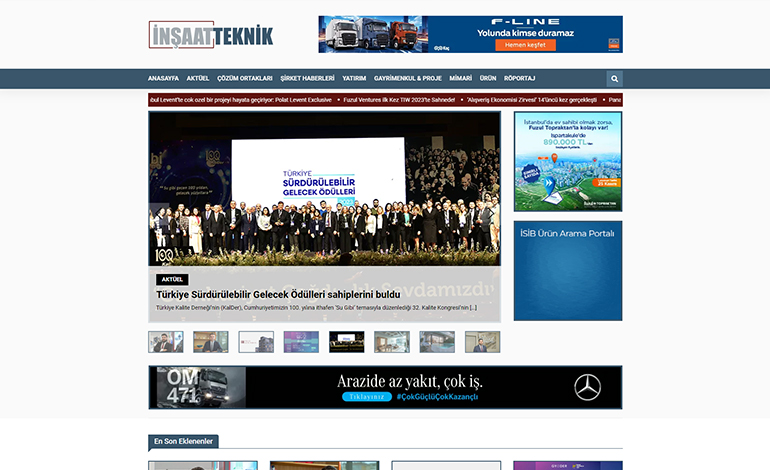Navigate to Gayrimenkul & Proje section
This screenshot has height=470, width=770.
pos(408,78)
